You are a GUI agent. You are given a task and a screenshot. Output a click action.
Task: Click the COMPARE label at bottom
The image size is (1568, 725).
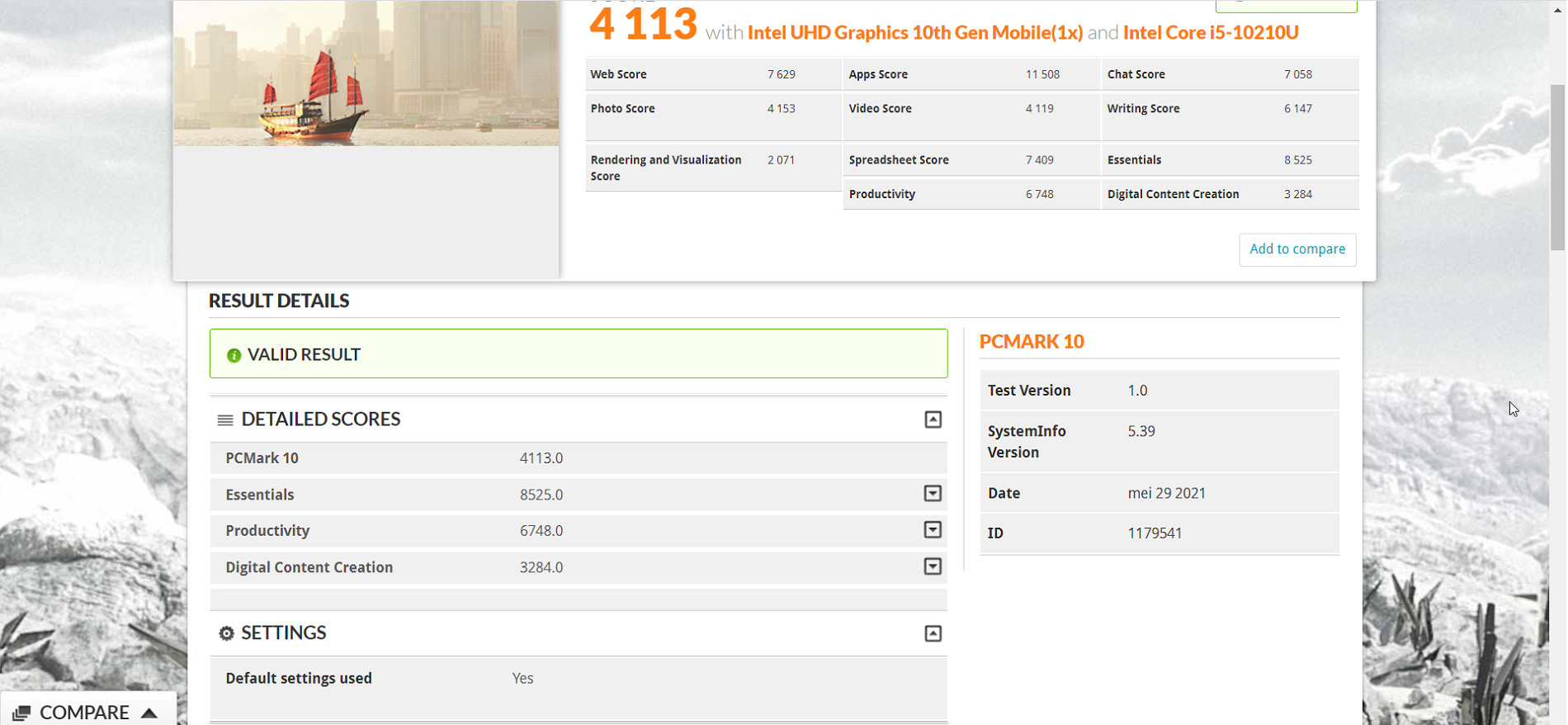[x=84, y=713]
